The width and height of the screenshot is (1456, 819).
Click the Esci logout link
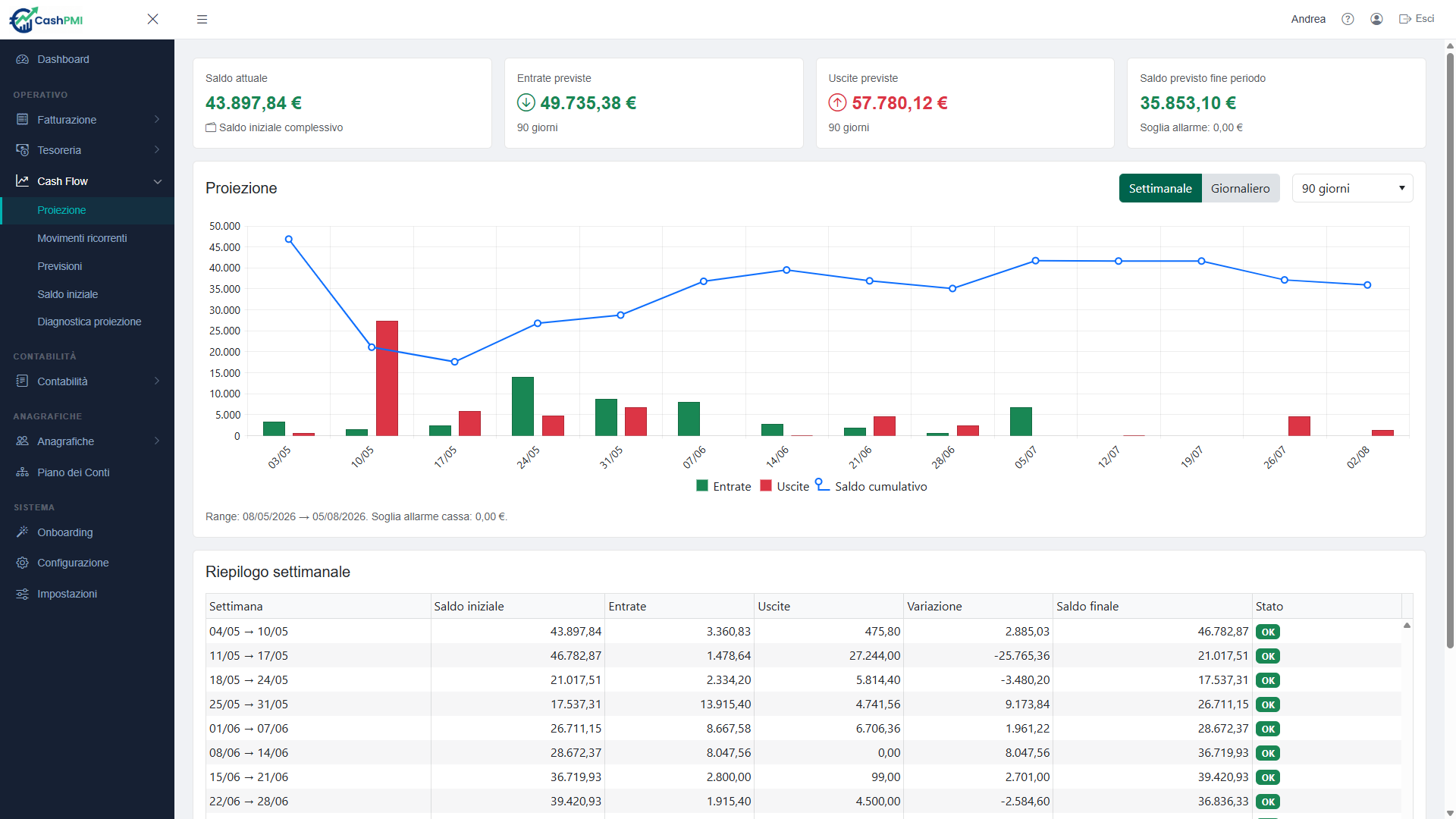point(1417,19)
